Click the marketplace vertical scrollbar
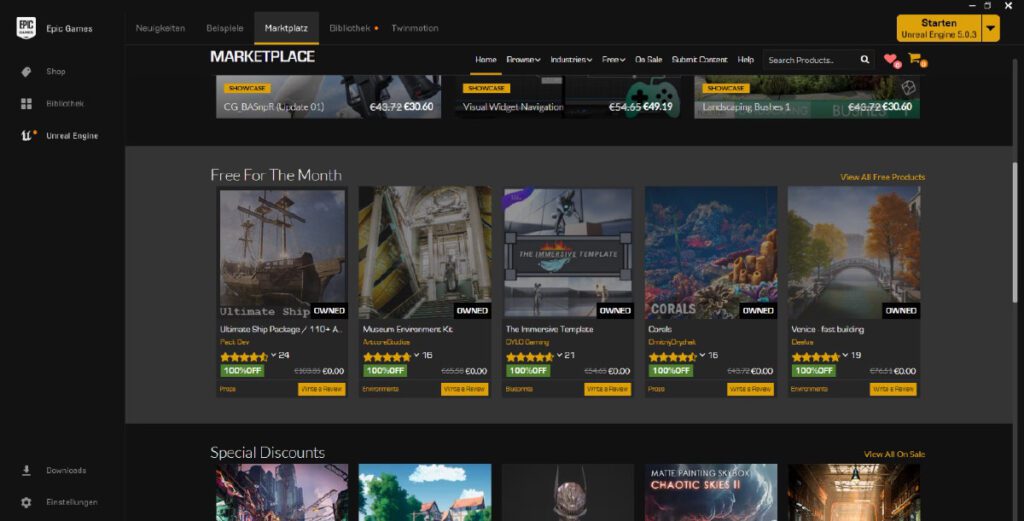The width and height of the screenshot is (1024, 521). coord(1014,232)
